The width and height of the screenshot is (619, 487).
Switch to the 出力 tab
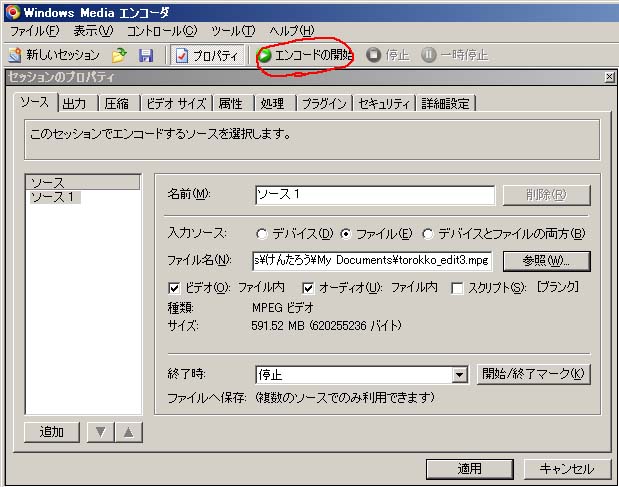77,104
